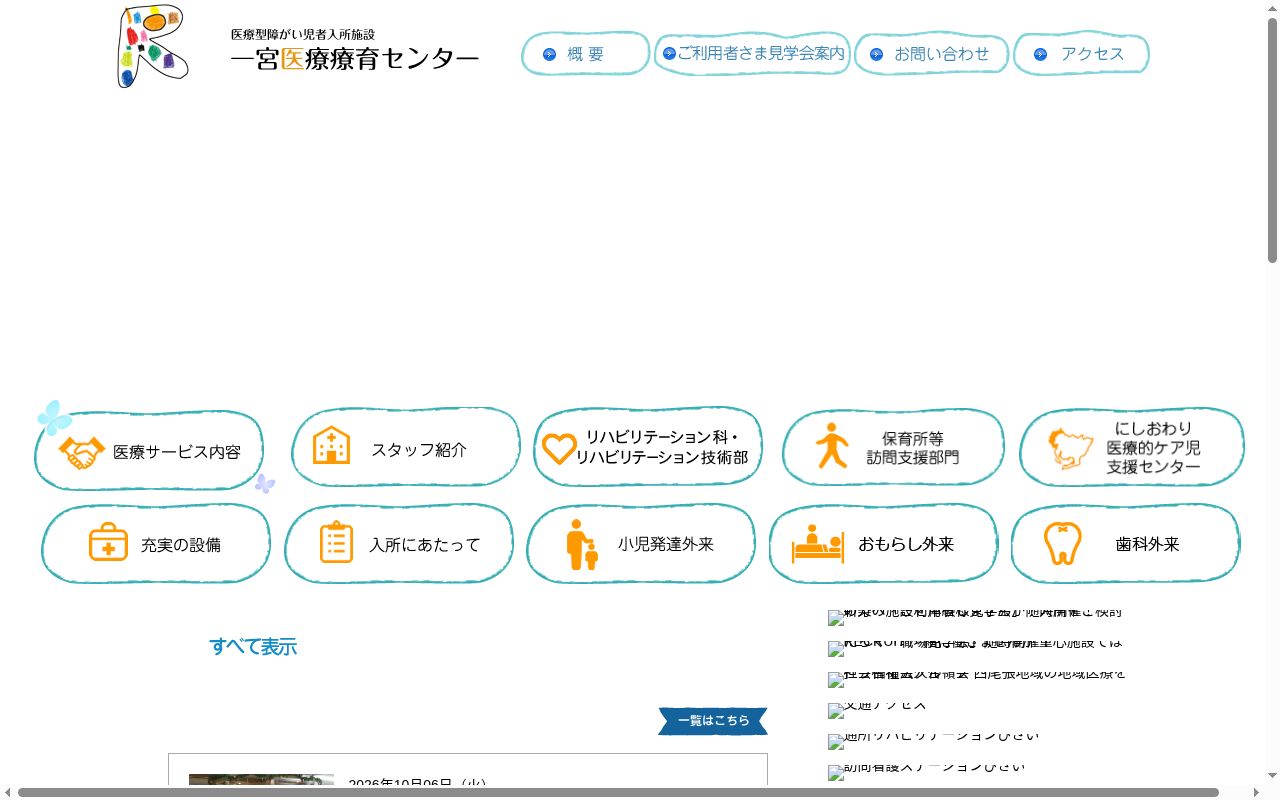This screenshot has width=1280, height=800.
Task: Open おもらし外来 with the patient bed icon
Action: point(883,544)
